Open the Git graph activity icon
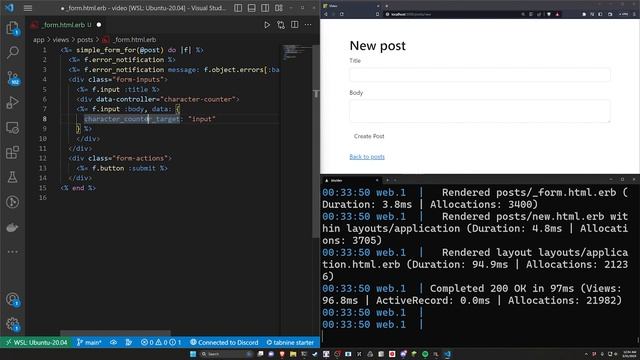640x360 pixels. pos(13,202)
